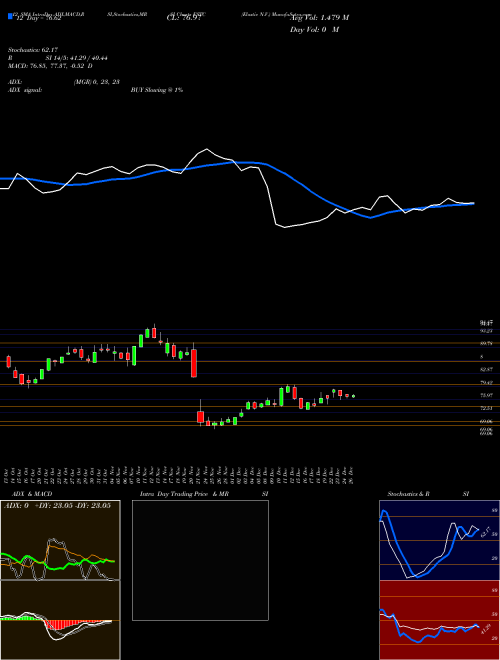The height and width of the screenshot is (660, 500).
Task: Select the "BUY Slowing @ 1%" signal text
Action: pos(157,90)
